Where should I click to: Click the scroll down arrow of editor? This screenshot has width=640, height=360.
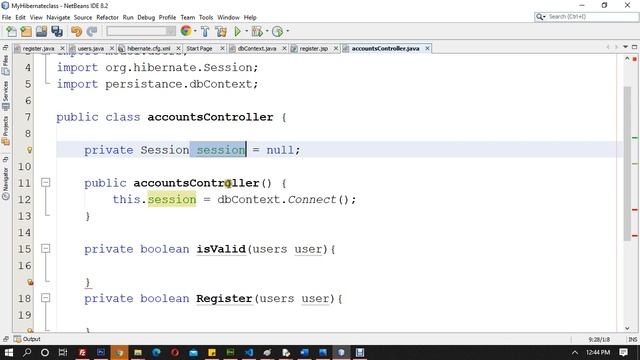[627, 328]
